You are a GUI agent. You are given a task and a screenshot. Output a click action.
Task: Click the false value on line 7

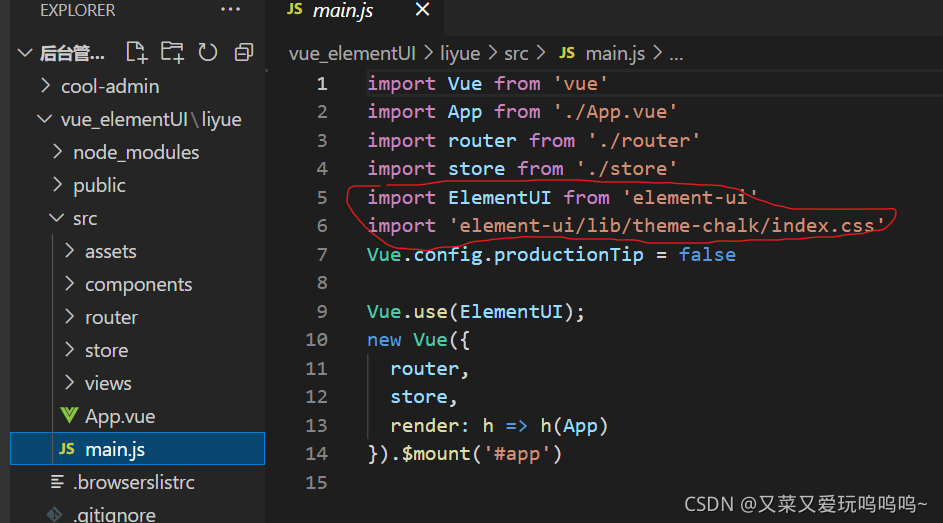tap(707, 255)
